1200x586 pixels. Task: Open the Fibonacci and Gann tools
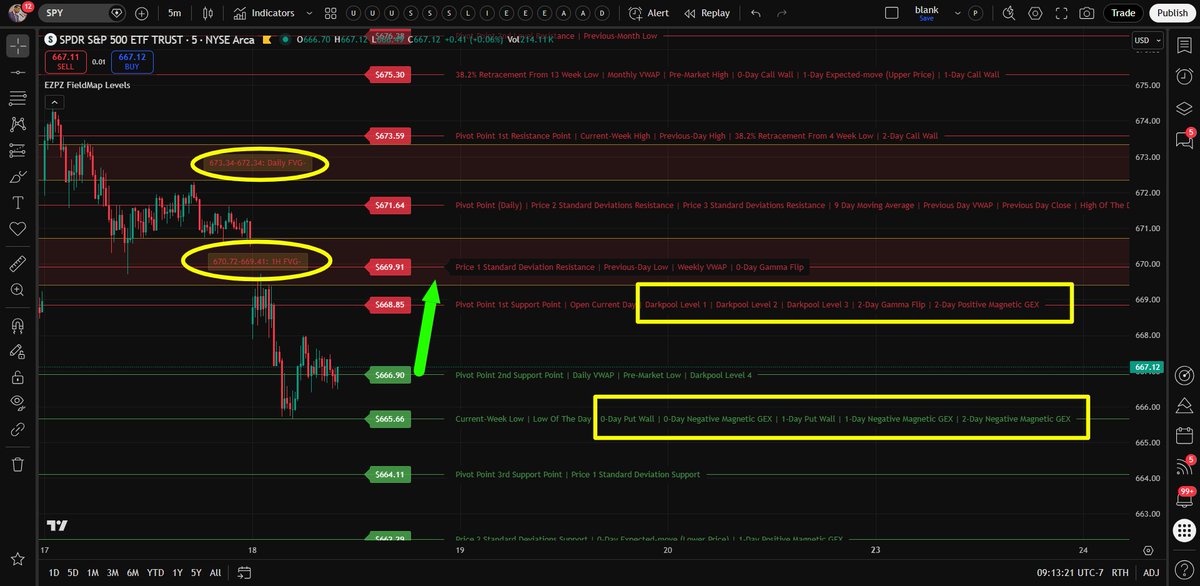point(17,99)
